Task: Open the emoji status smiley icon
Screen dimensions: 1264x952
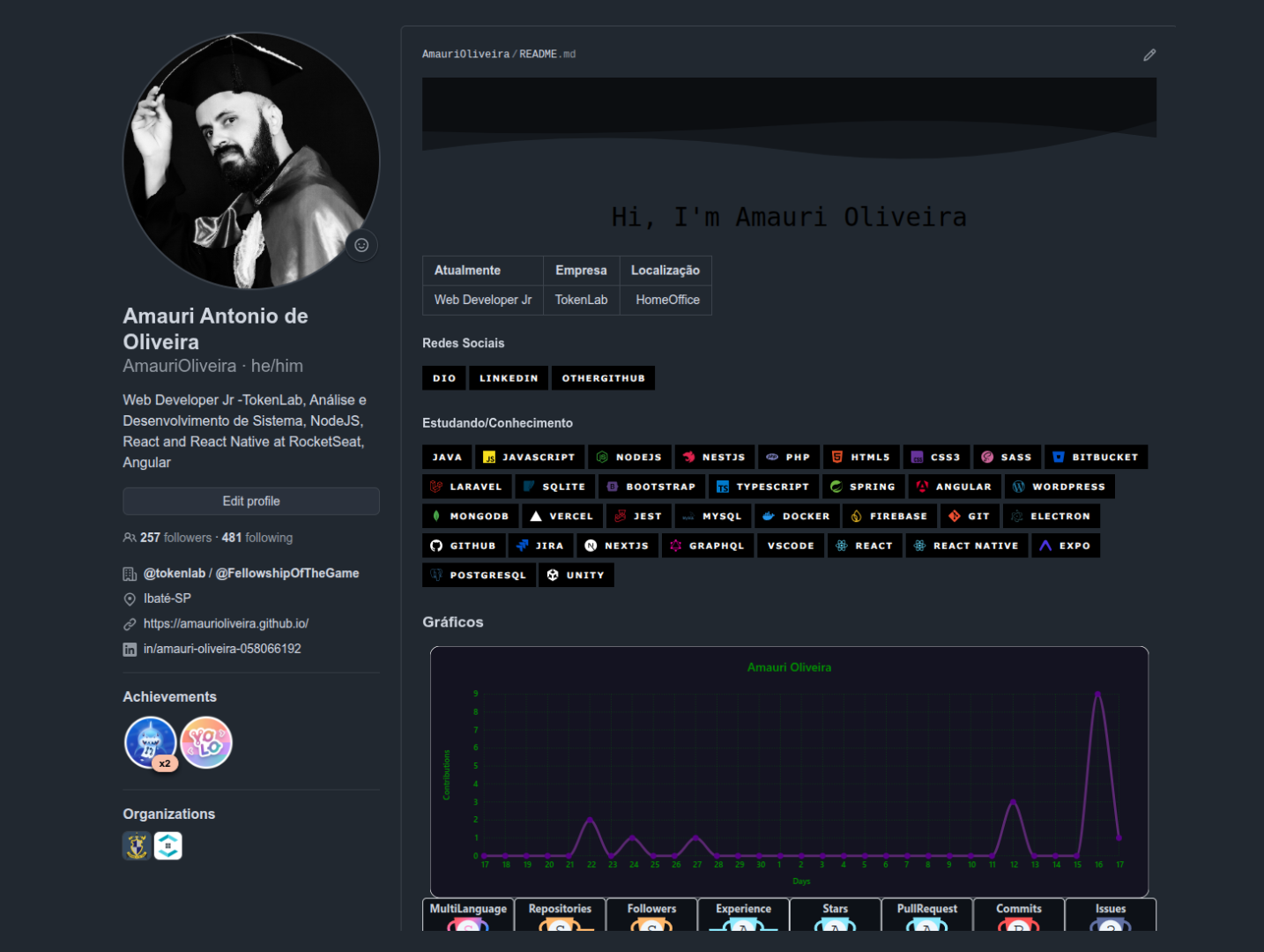Action: pyautogui.click(x=361, y=245)
